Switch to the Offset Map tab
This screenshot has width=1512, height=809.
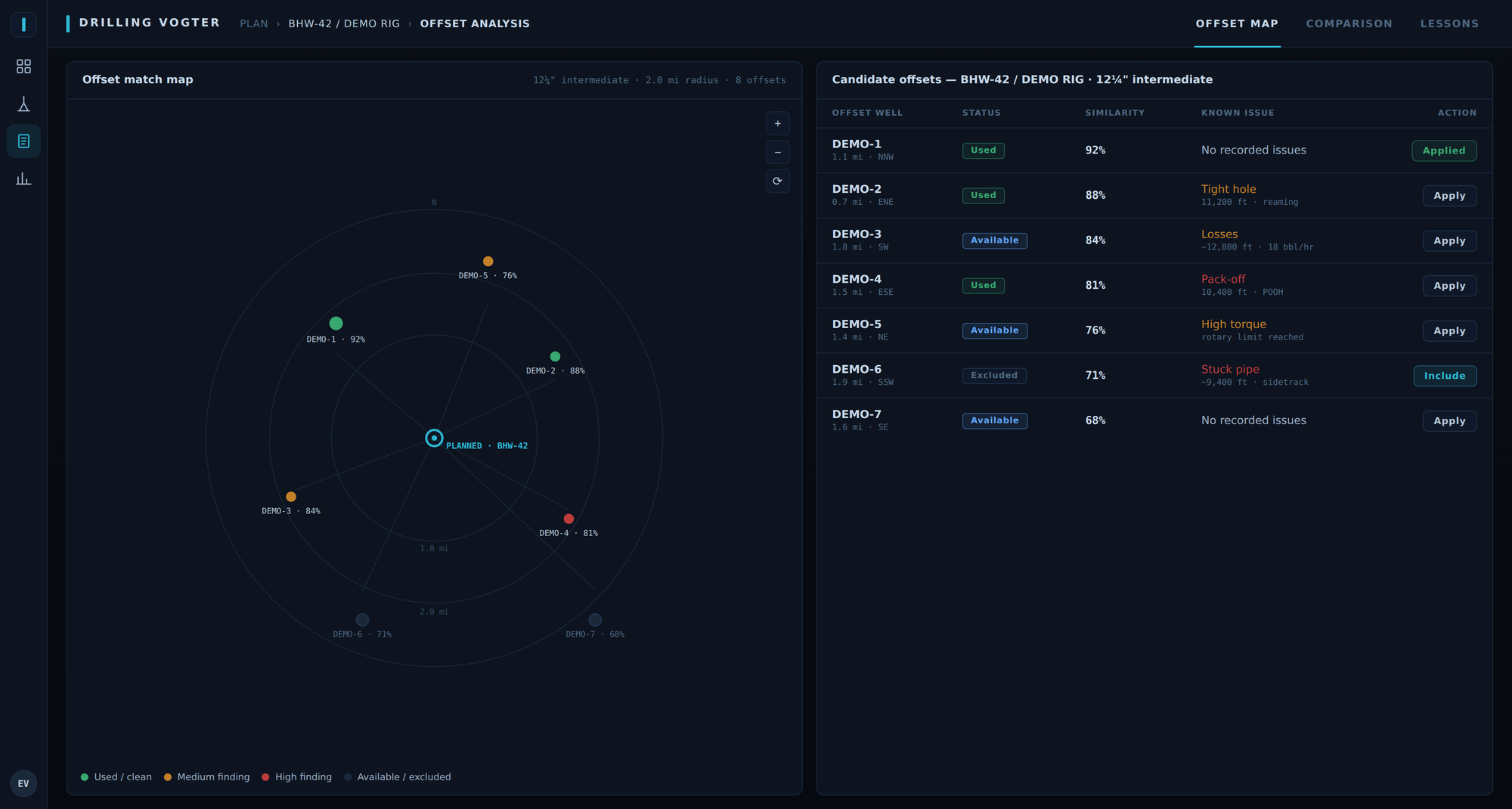pyautogui.click(x=1237, y=23)
